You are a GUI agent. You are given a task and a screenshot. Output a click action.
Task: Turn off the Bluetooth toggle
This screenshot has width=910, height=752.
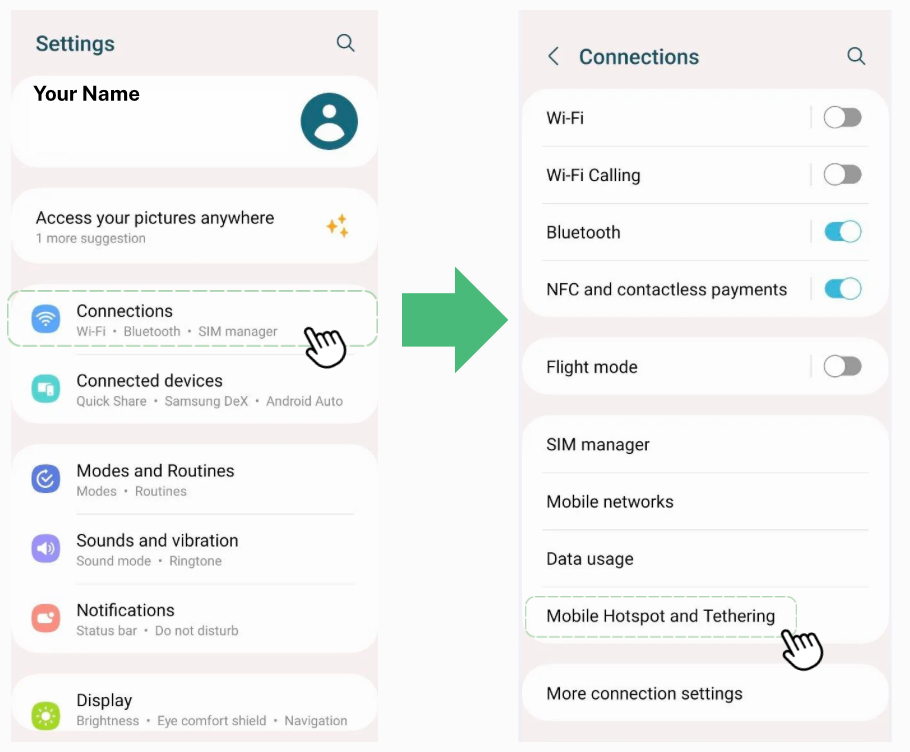[842, 232]
